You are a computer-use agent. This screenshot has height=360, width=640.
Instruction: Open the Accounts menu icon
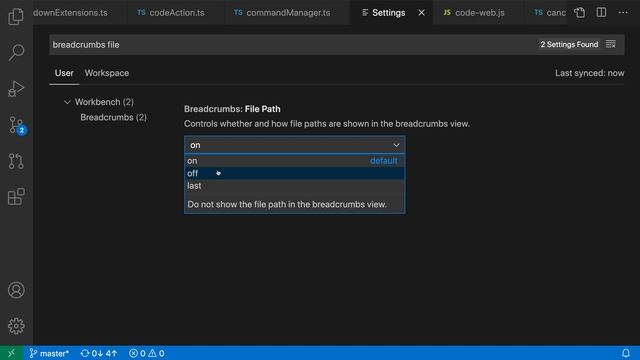click(16, 290)
